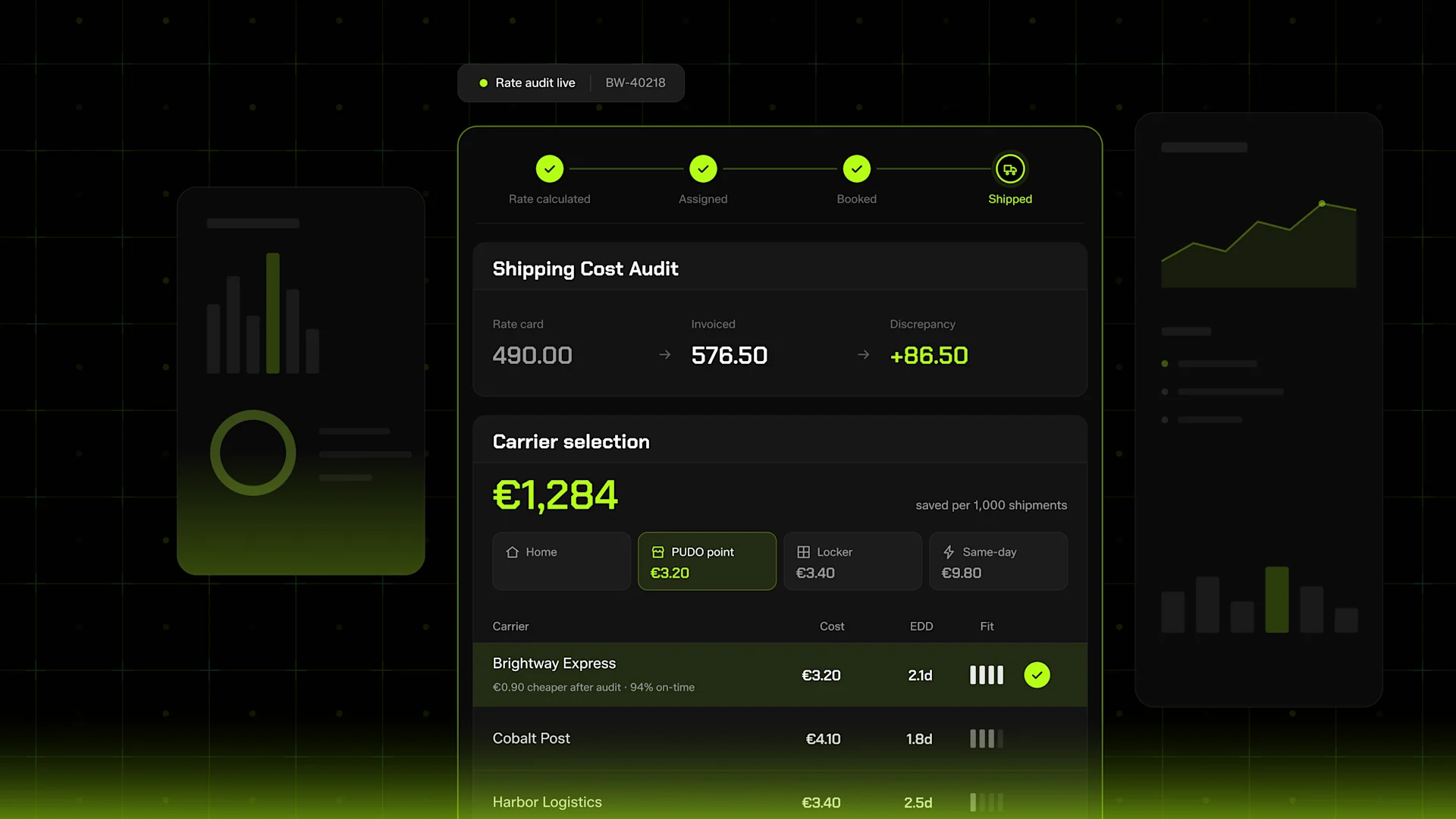1456x819 pixels.
Task: Click the donut chart in left card
Action: (253, 453)
